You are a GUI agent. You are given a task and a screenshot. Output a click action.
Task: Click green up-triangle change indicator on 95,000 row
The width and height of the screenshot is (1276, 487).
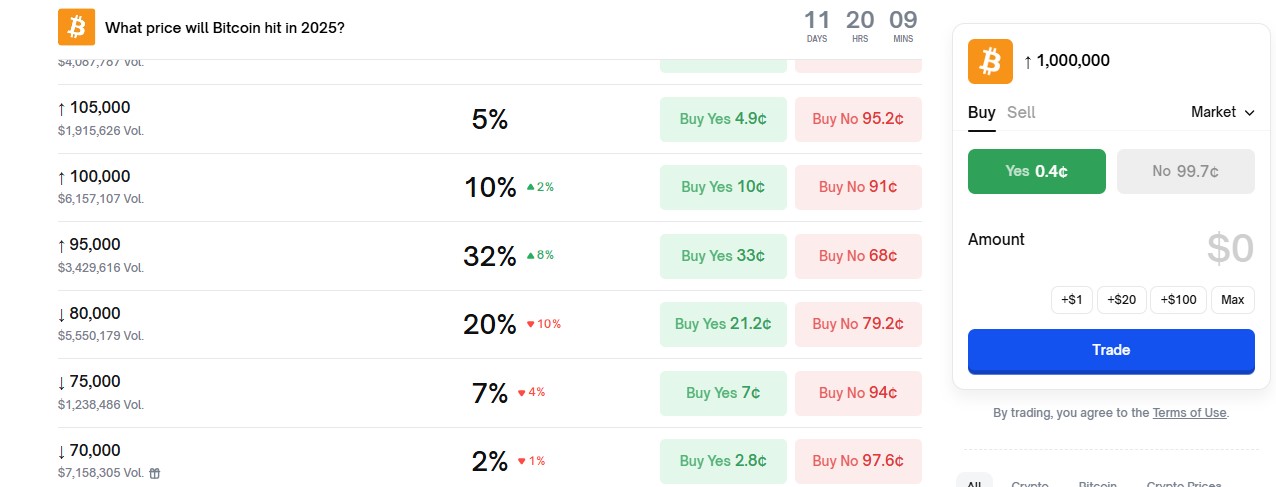coord(531,255)
